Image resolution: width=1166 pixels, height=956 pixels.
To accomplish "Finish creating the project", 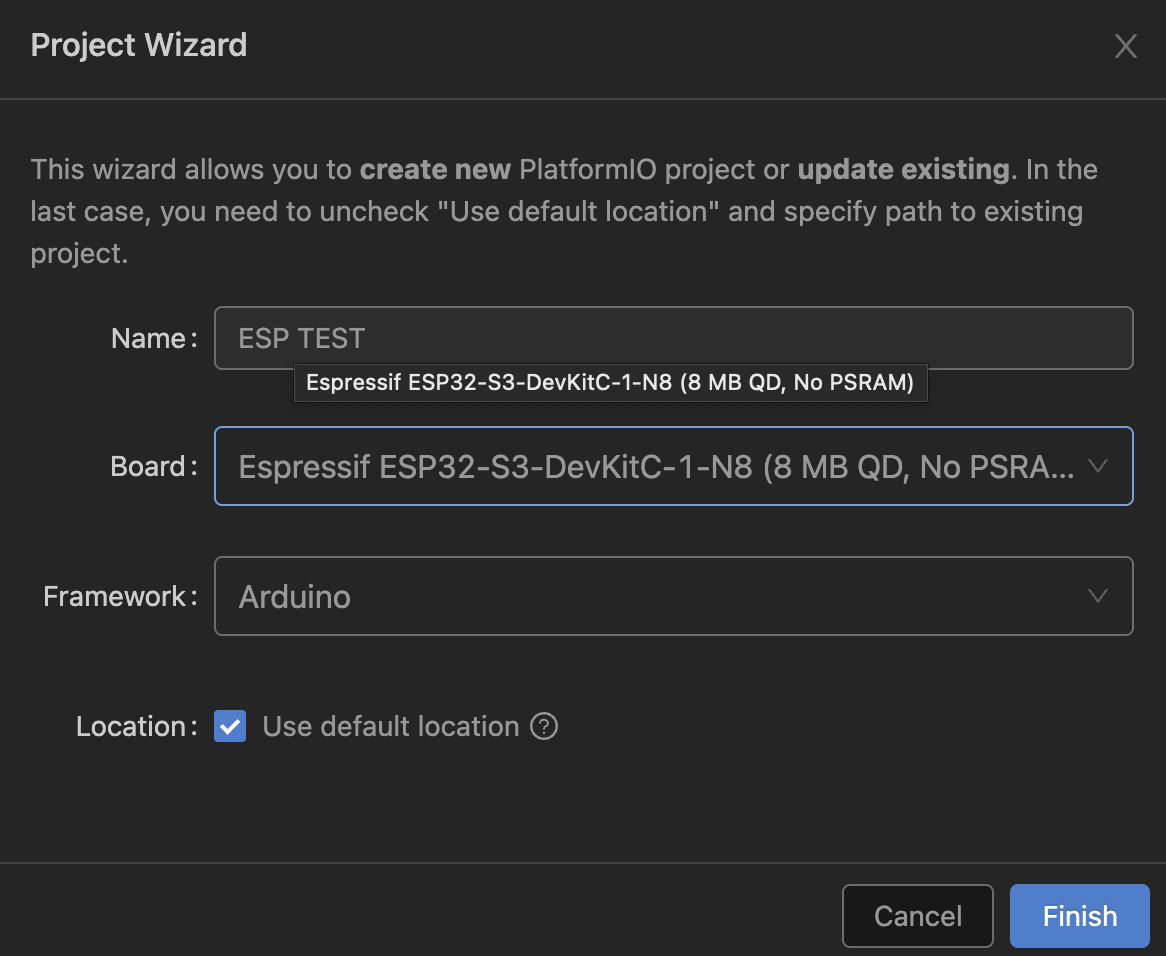I will tap(1080, 916).
